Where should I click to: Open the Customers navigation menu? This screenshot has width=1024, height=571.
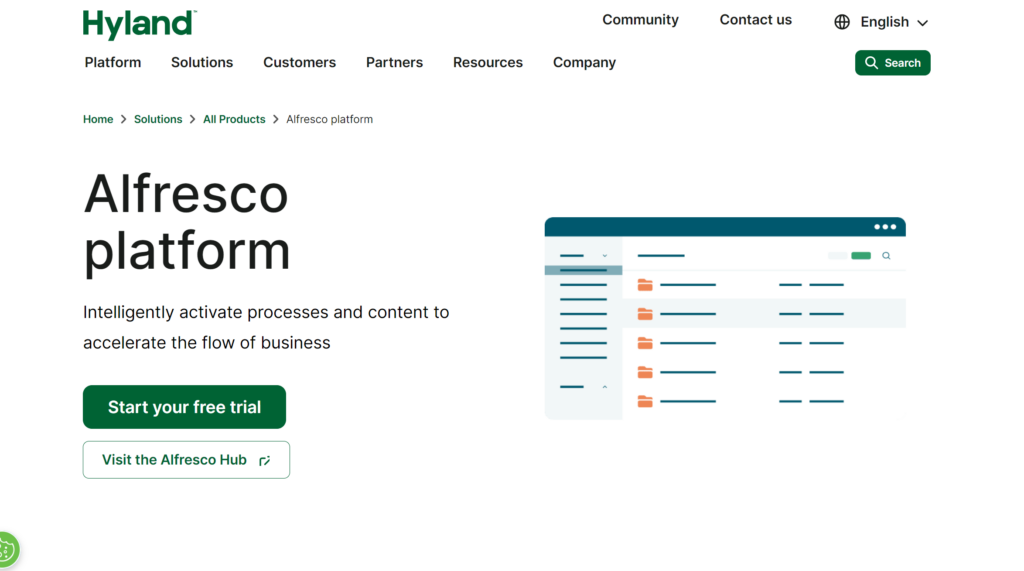(299, 62)
